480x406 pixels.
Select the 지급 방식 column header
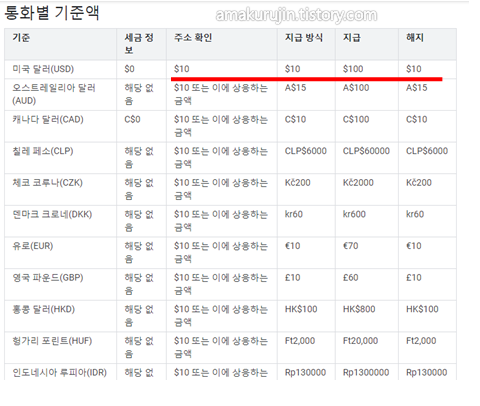coord(304,37)
